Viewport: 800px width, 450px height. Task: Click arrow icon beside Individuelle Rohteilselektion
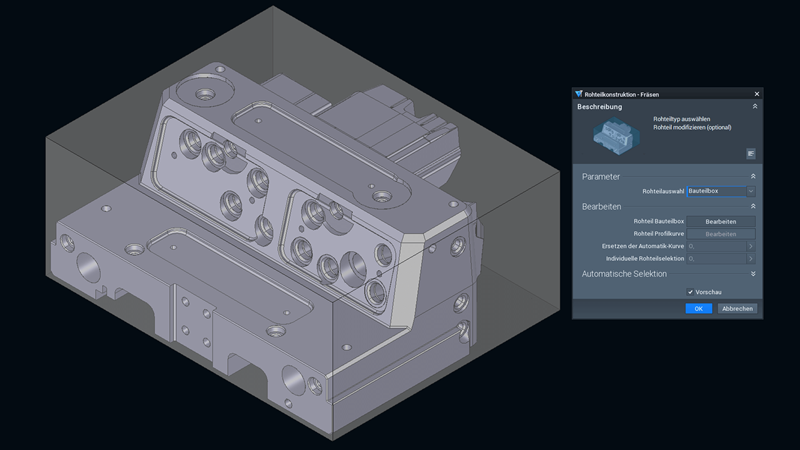coord(751,259)
